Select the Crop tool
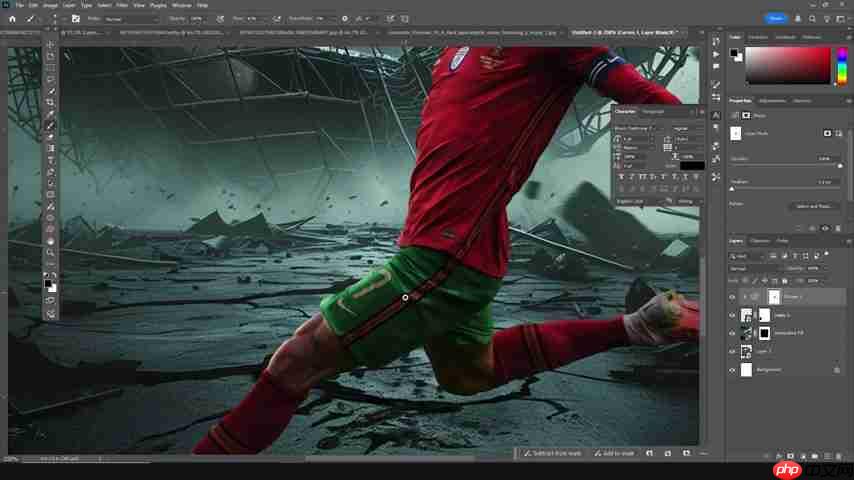This screenshot has width=854, height=480. [x=50, y=102]
